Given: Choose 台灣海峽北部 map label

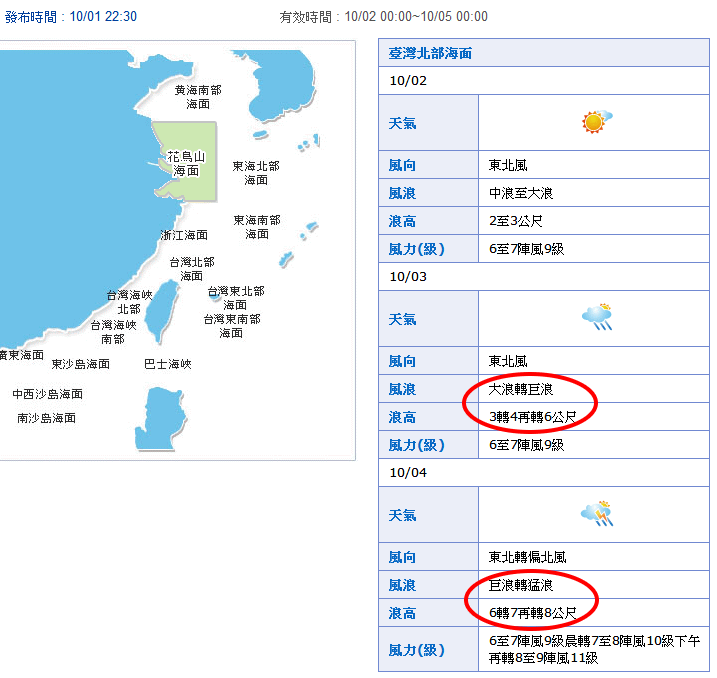Looking at the screenshot, I should coord(129,302).
